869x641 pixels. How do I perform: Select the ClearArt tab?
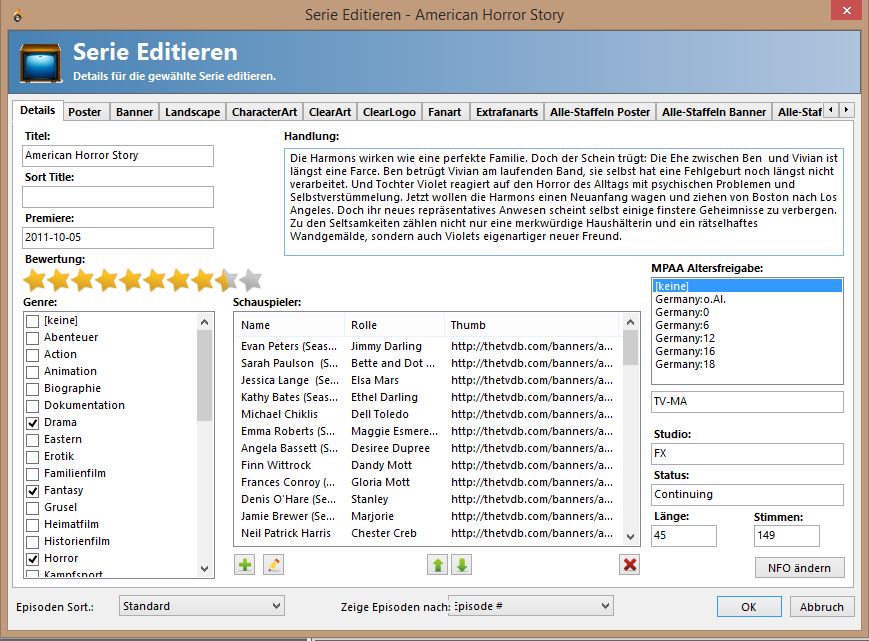330,112
